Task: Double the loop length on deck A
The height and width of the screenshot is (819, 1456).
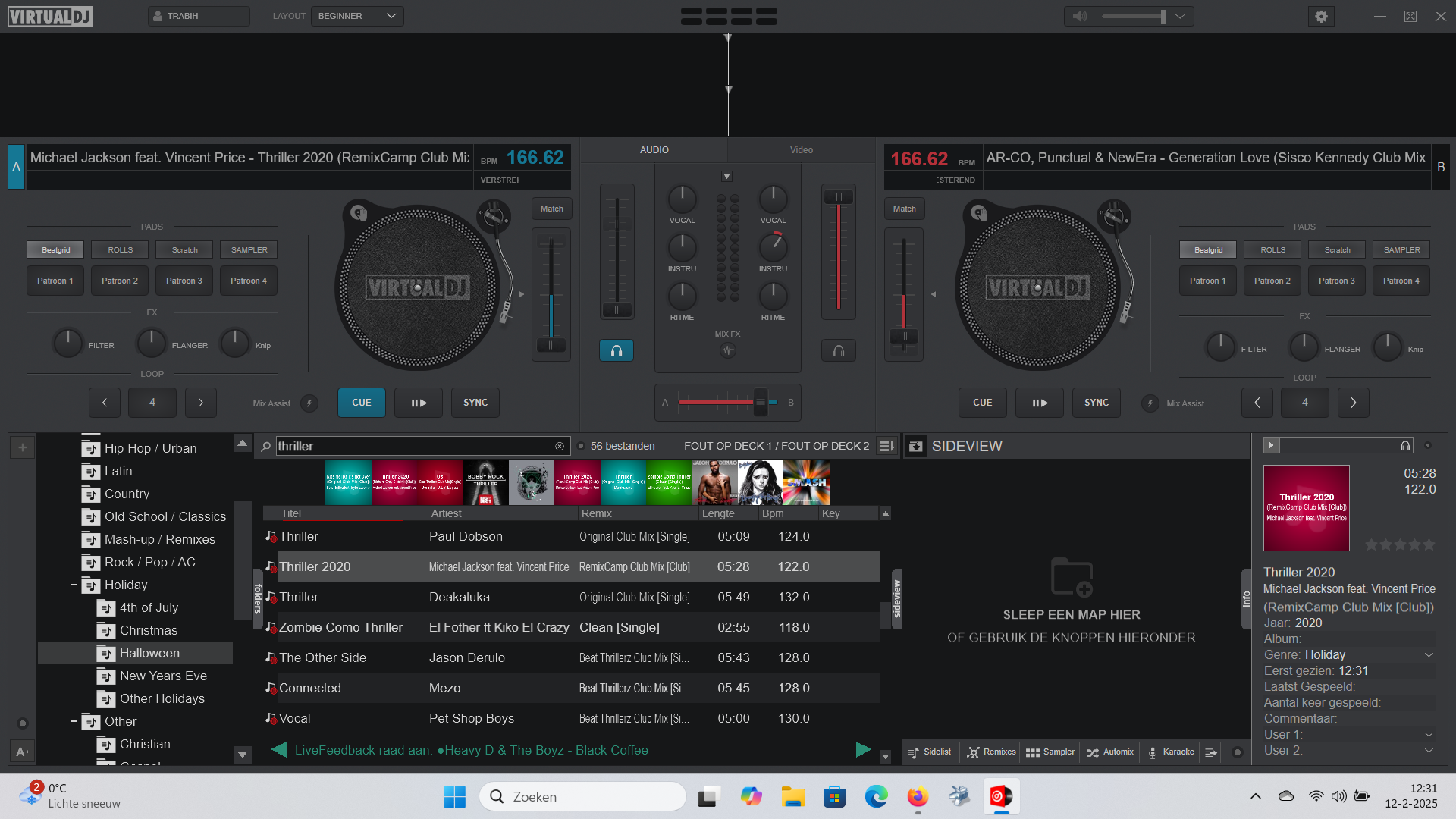Action: tap(201, 403)
